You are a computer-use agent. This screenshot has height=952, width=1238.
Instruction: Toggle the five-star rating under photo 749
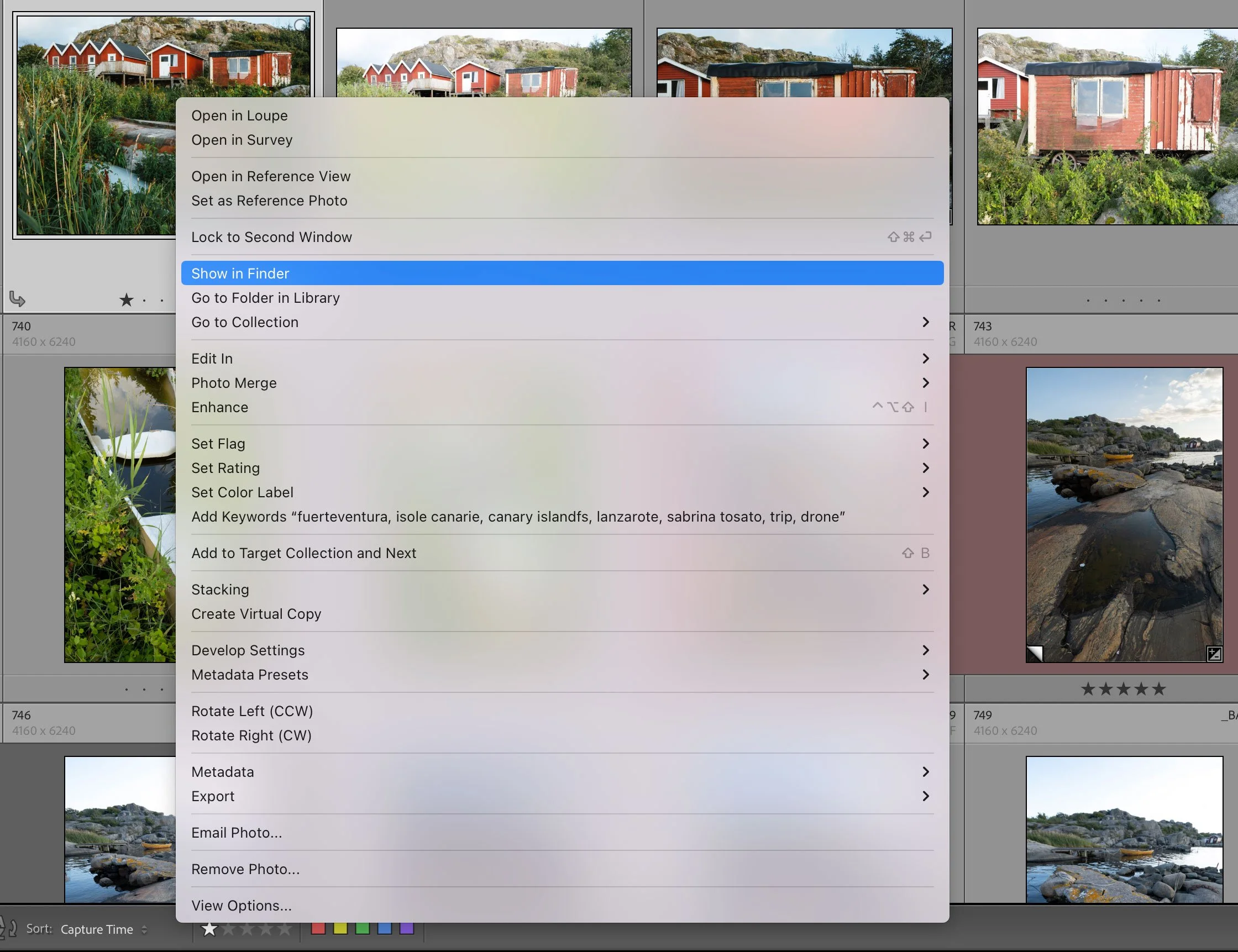point(1160,689)
